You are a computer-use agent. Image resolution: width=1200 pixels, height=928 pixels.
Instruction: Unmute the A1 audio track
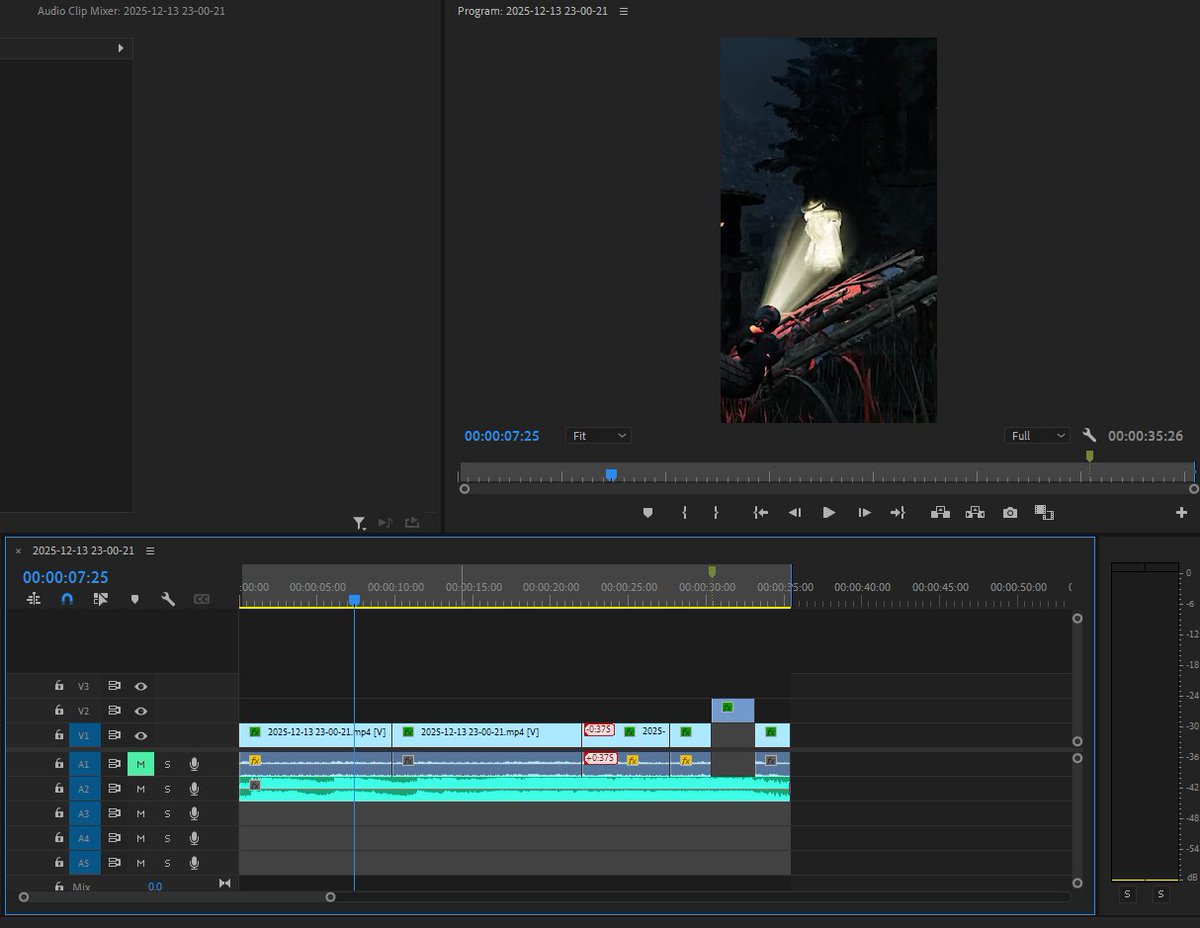[x=139, y=763]
